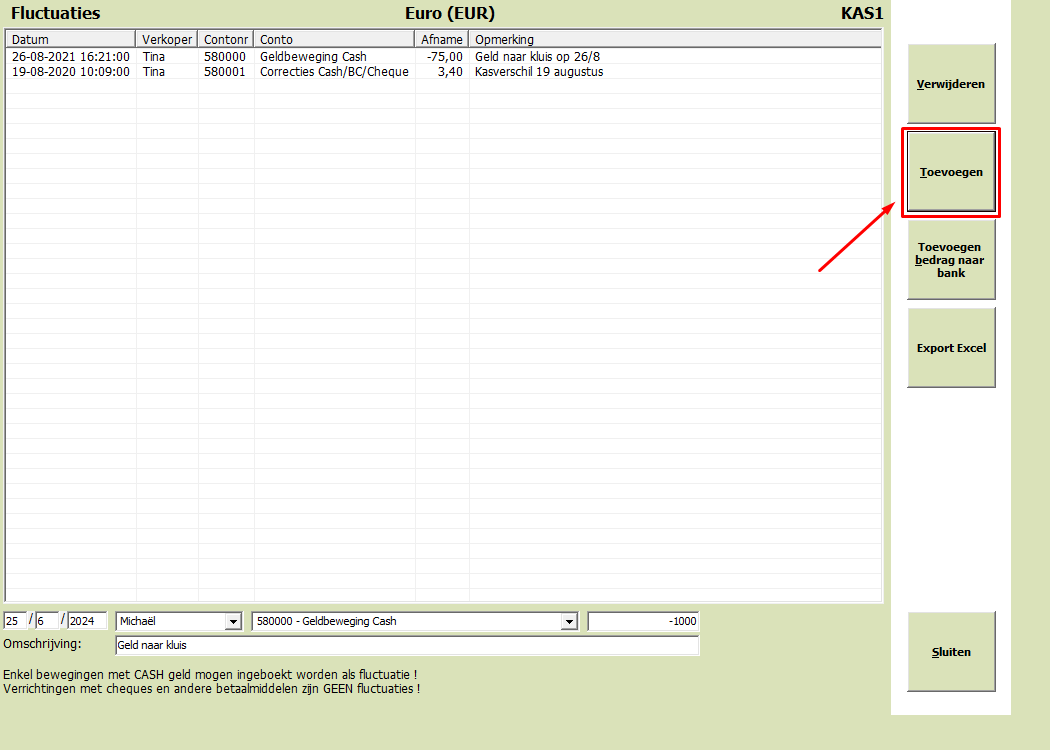The image size is (1050, 750).
Task: Click the Verkoper column header
Action: [167, 40]
